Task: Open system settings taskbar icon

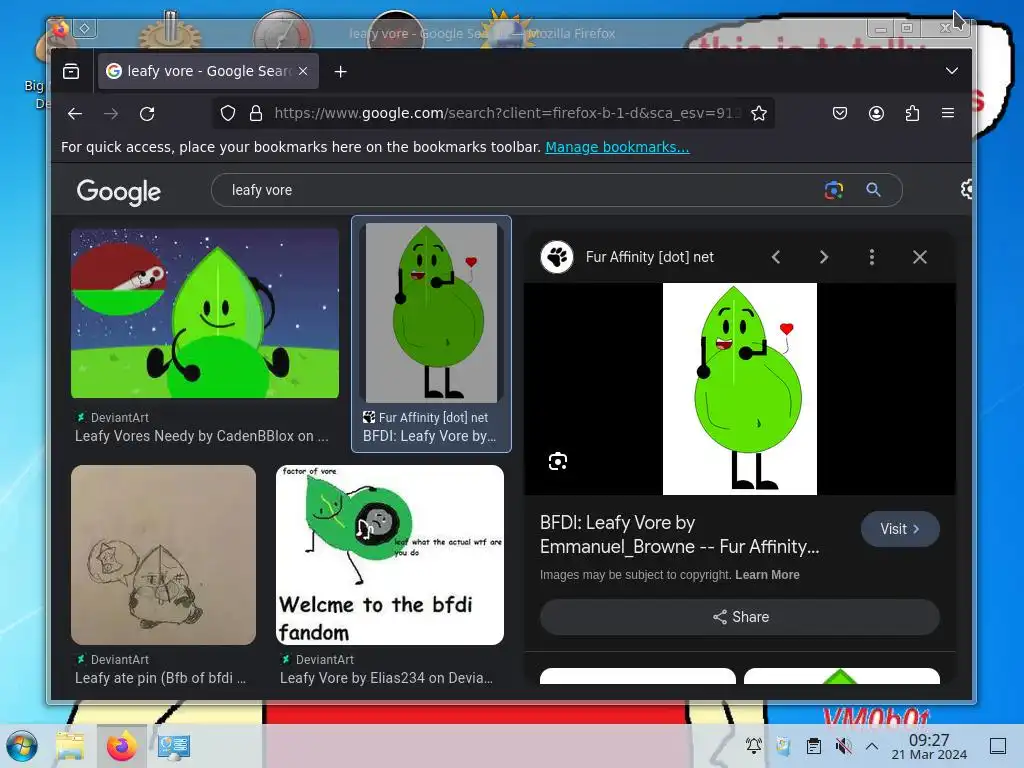Action: tap(174, 746)
